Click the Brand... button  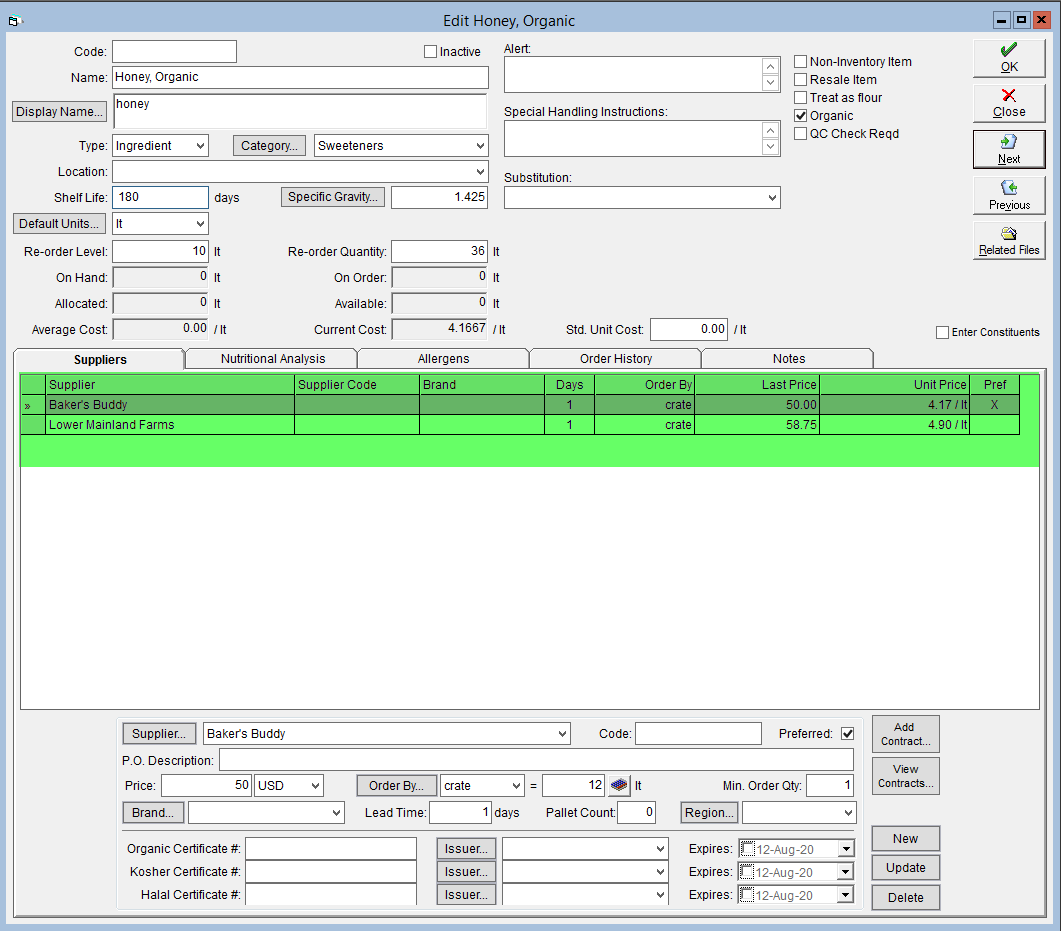pyautogui.click(x=153, y=813)
